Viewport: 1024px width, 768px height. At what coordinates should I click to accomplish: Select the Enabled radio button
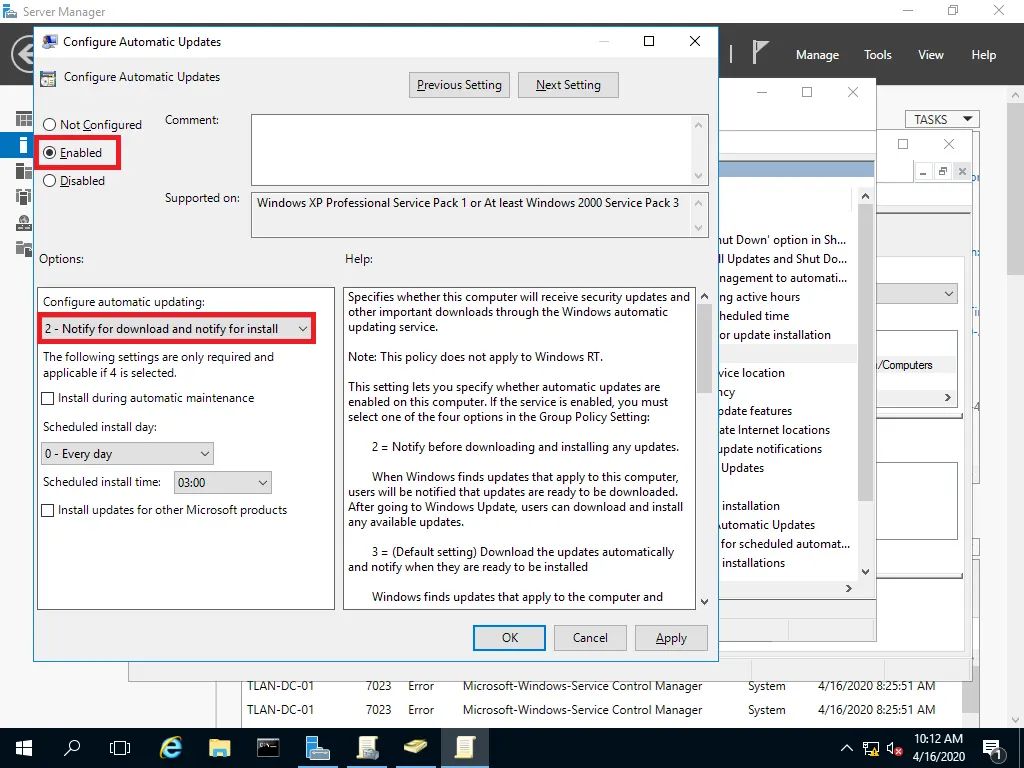click(49, 153)
